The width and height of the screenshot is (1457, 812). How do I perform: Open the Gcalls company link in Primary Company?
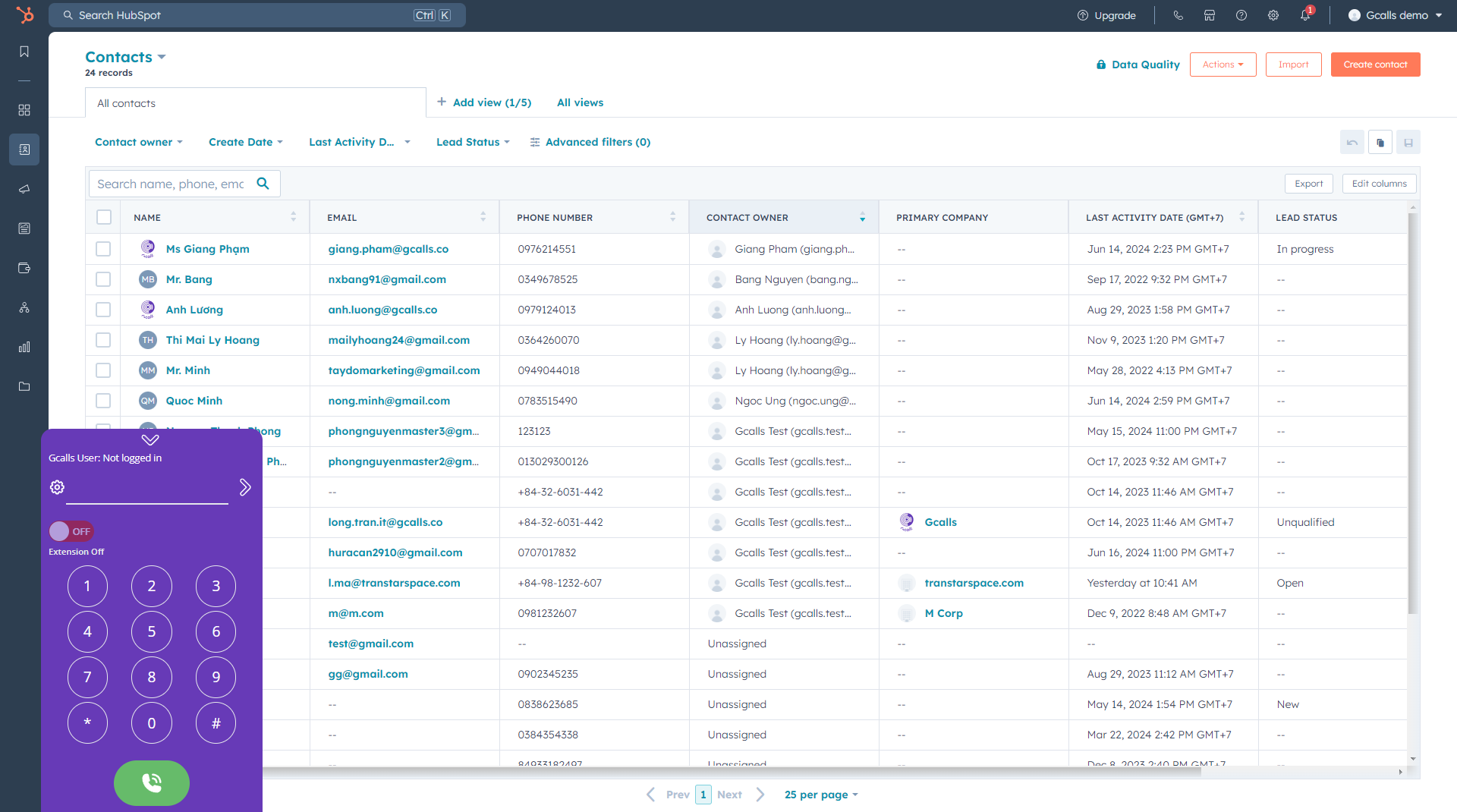tap(939, 522)
